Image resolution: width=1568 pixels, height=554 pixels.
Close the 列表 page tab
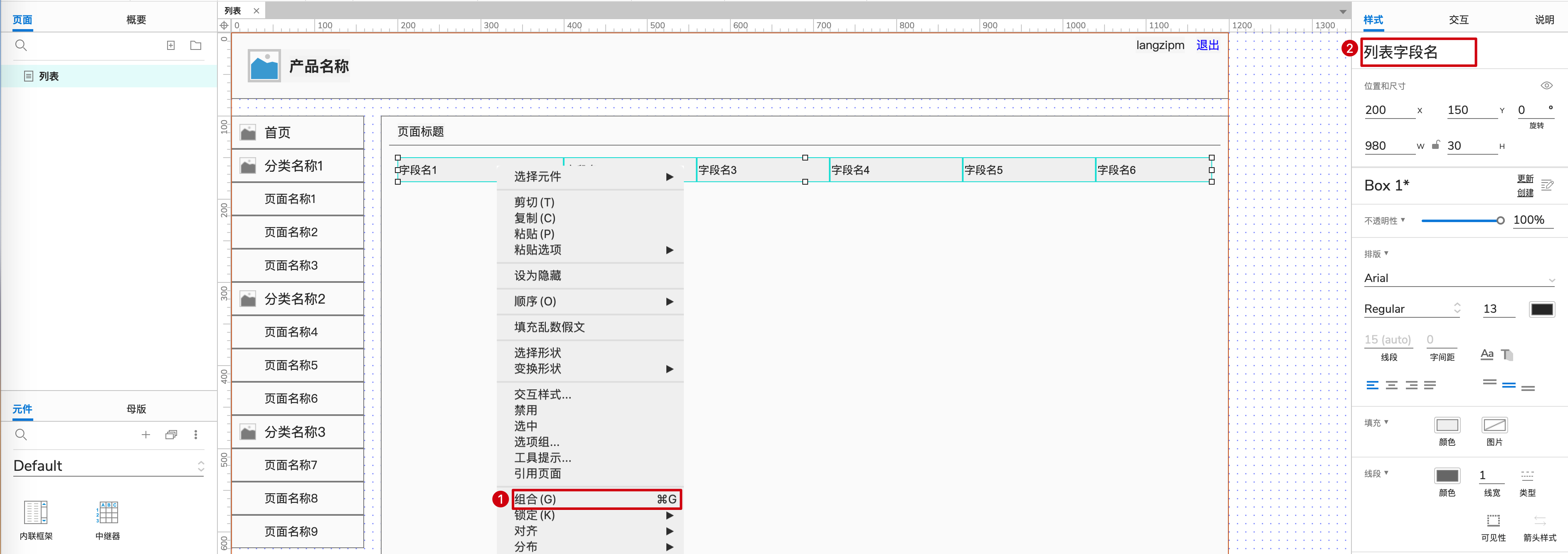(256, 10)
